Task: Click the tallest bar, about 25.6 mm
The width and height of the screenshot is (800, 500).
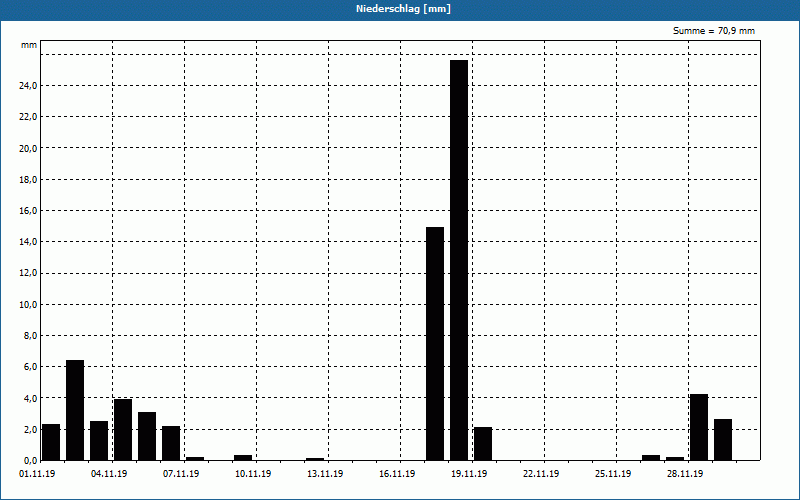Action: 459,260
